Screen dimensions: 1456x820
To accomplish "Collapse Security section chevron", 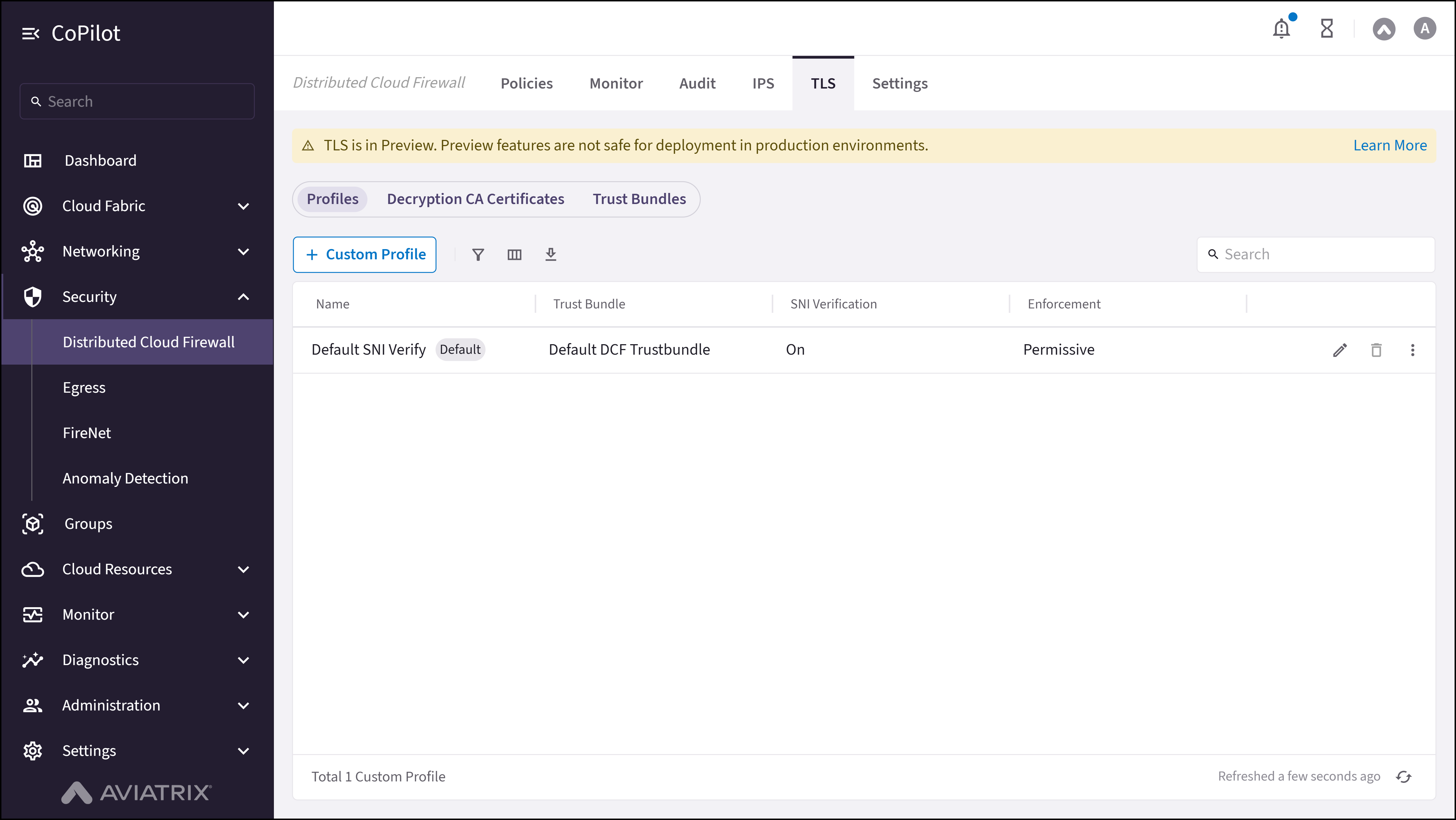I will 244,297.
